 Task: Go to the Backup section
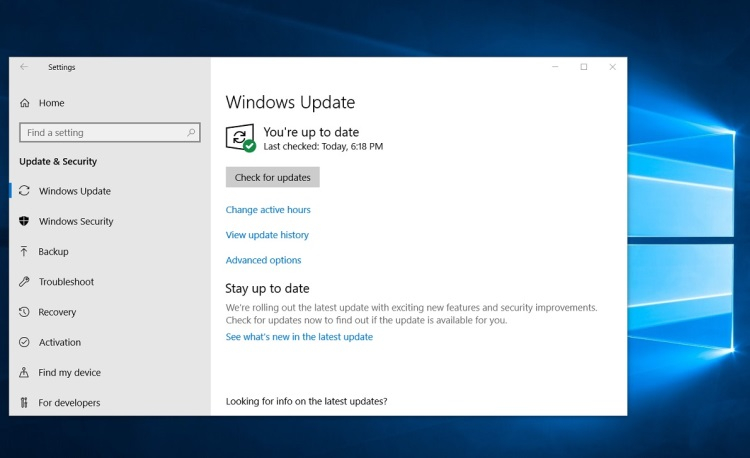click(54, 251)
